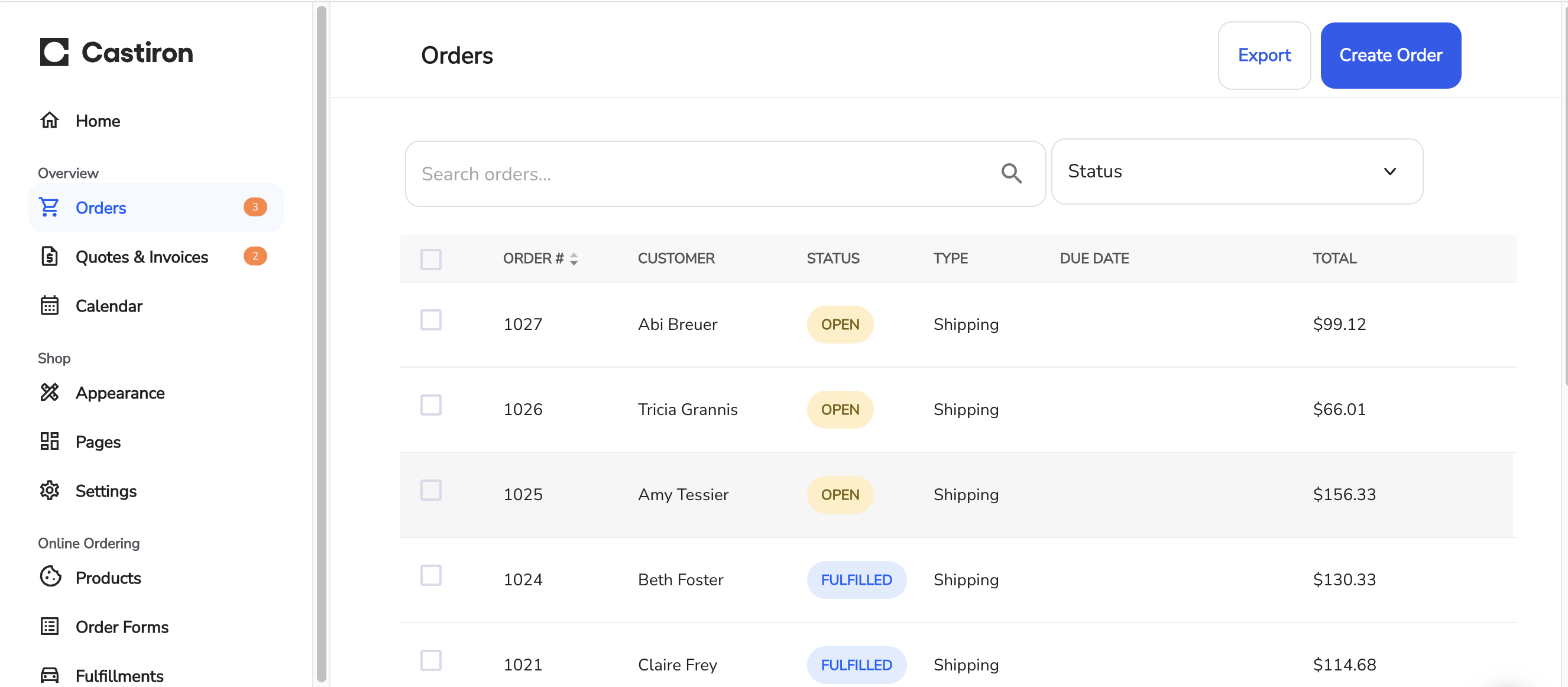
Task: Click the magnifier search icon
Action: point(1011,174)
